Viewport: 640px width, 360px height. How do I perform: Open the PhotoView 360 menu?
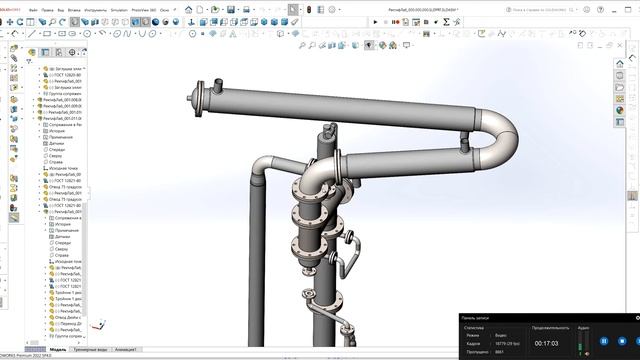144,10
